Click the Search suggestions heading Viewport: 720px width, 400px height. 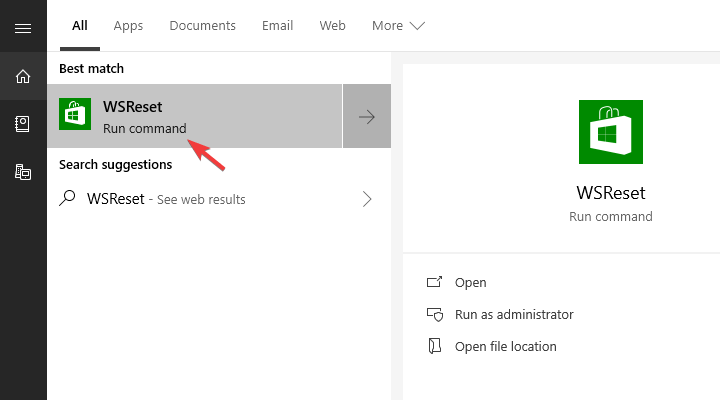click(x=116, y=164)
